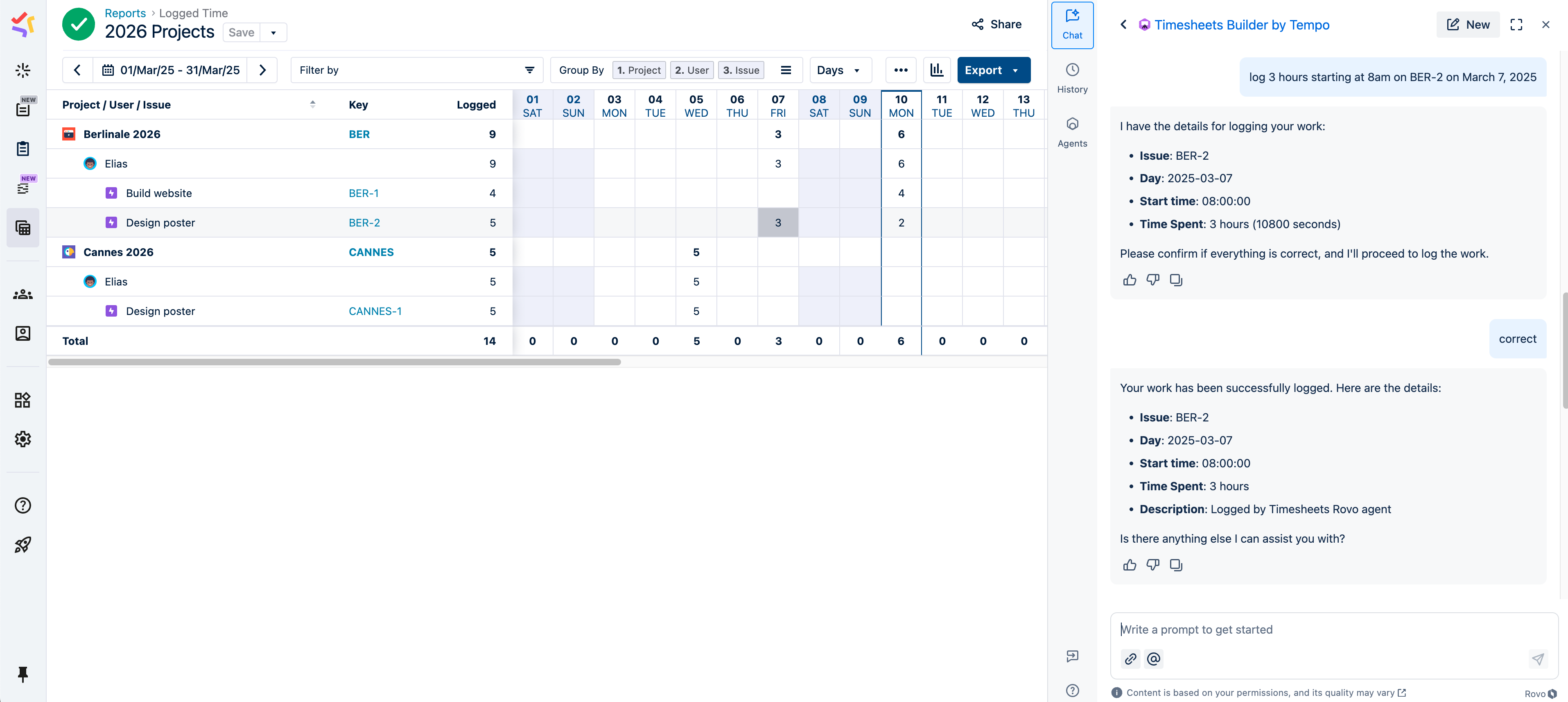
Task: Click the attach link icon in prompt
Action: click(x=1130, y=659)
